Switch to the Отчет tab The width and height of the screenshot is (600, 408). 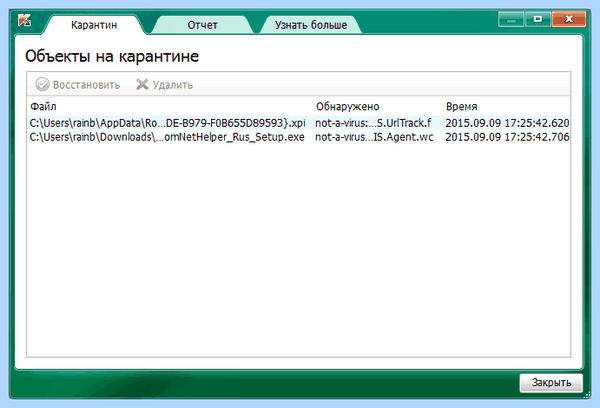[202, 25]
